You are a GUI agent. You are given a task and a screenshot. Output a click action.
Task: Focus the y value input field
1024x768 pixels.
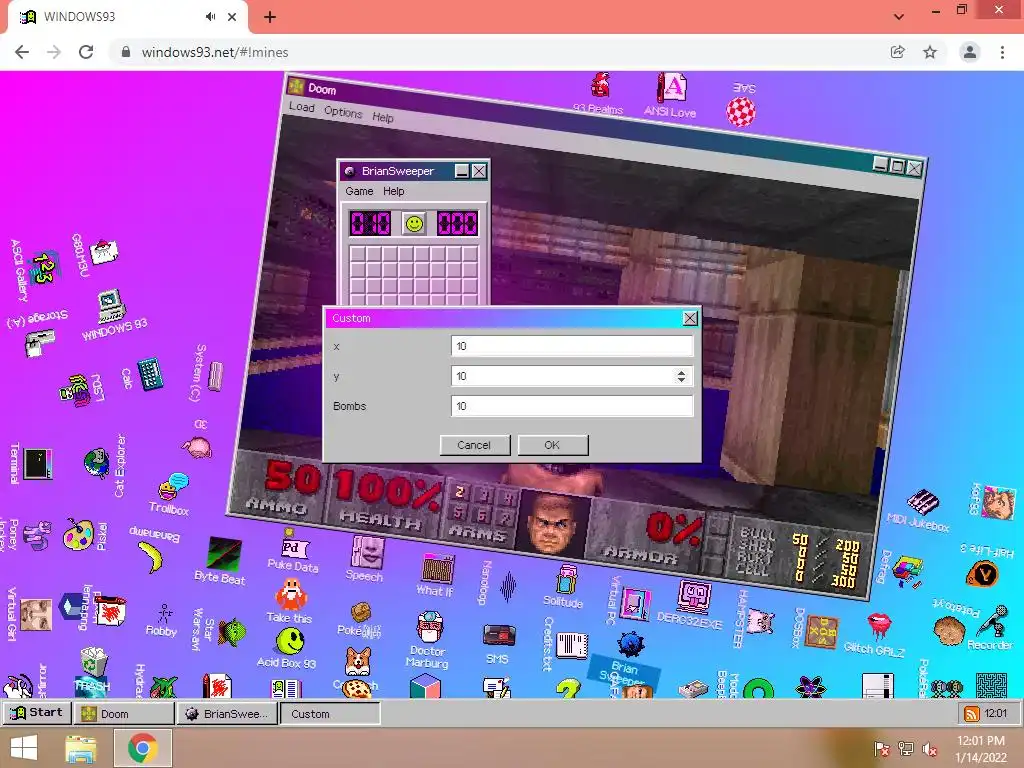point(571,376)
